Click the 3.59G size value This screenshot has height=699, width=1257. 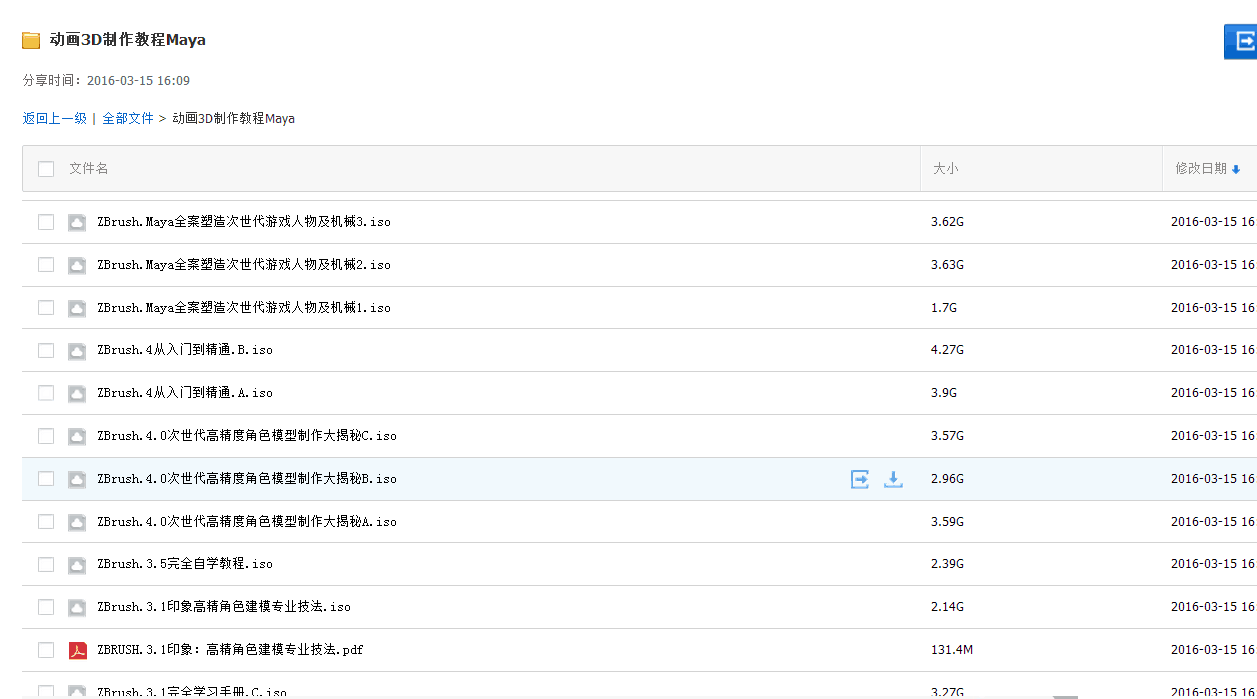(x=947, y=522)
